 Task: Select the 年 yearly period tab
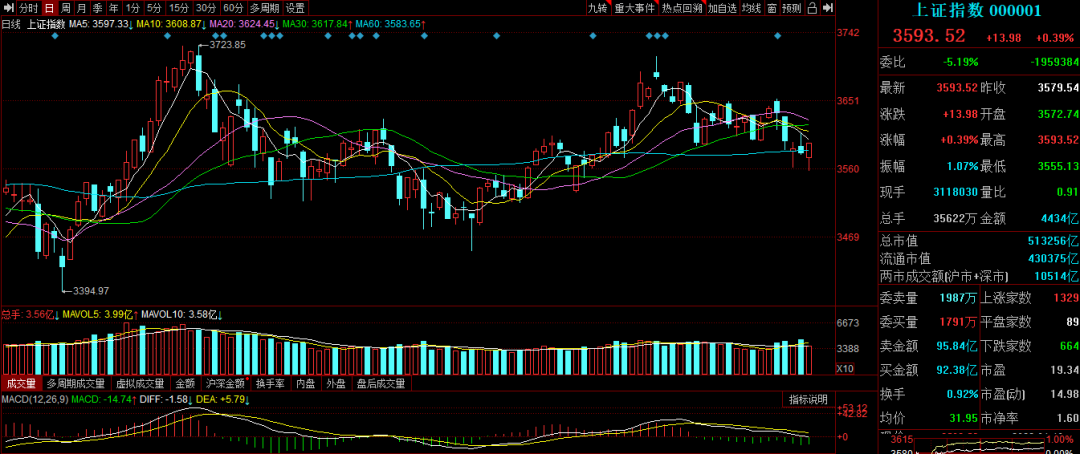(113, 8)
